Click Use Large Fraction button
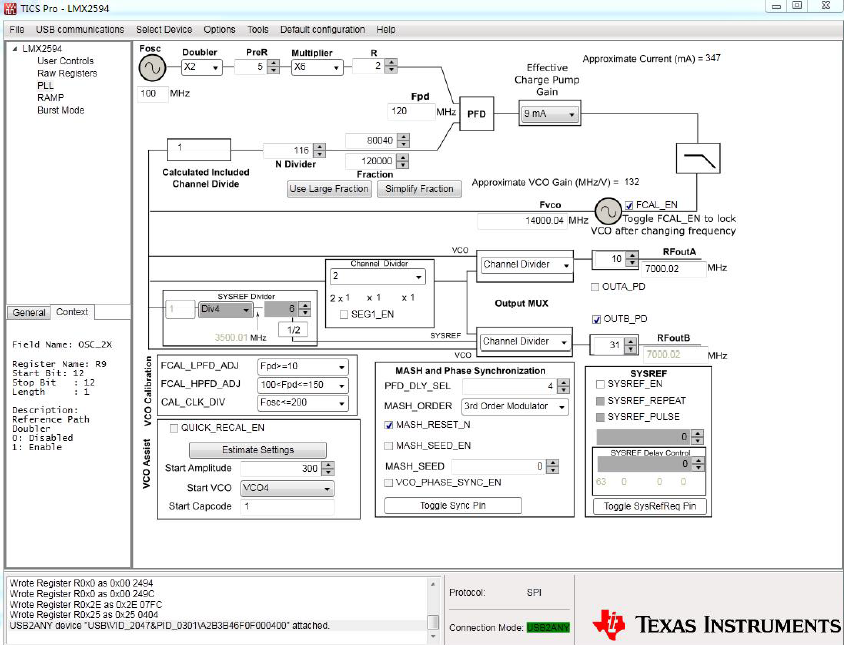Image resolution: width=844 pixels, height=645 pixels. (329, 189)
